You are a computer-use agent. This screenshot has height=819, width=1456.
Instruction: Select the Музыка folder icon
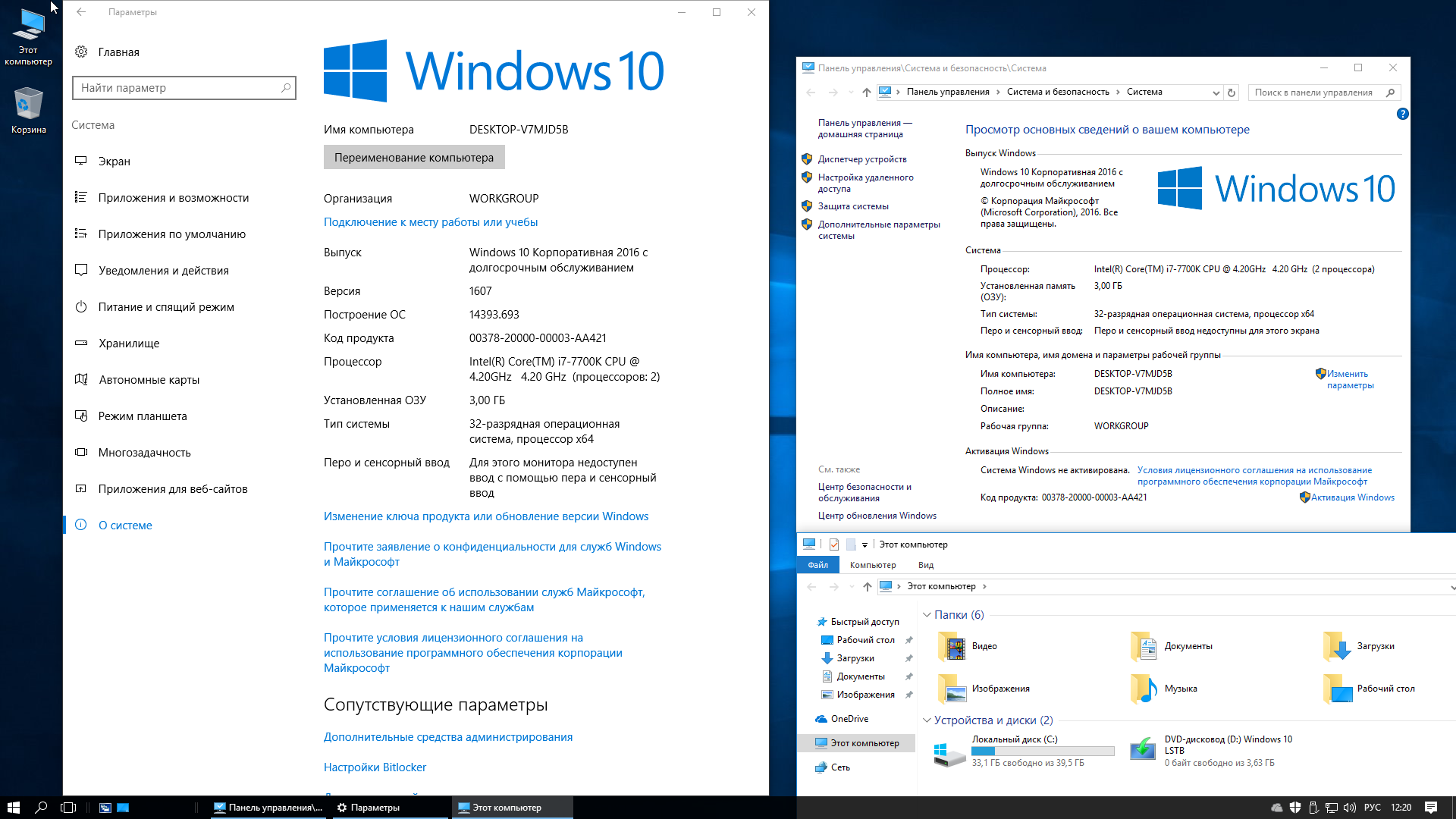tap(1144, 689)
